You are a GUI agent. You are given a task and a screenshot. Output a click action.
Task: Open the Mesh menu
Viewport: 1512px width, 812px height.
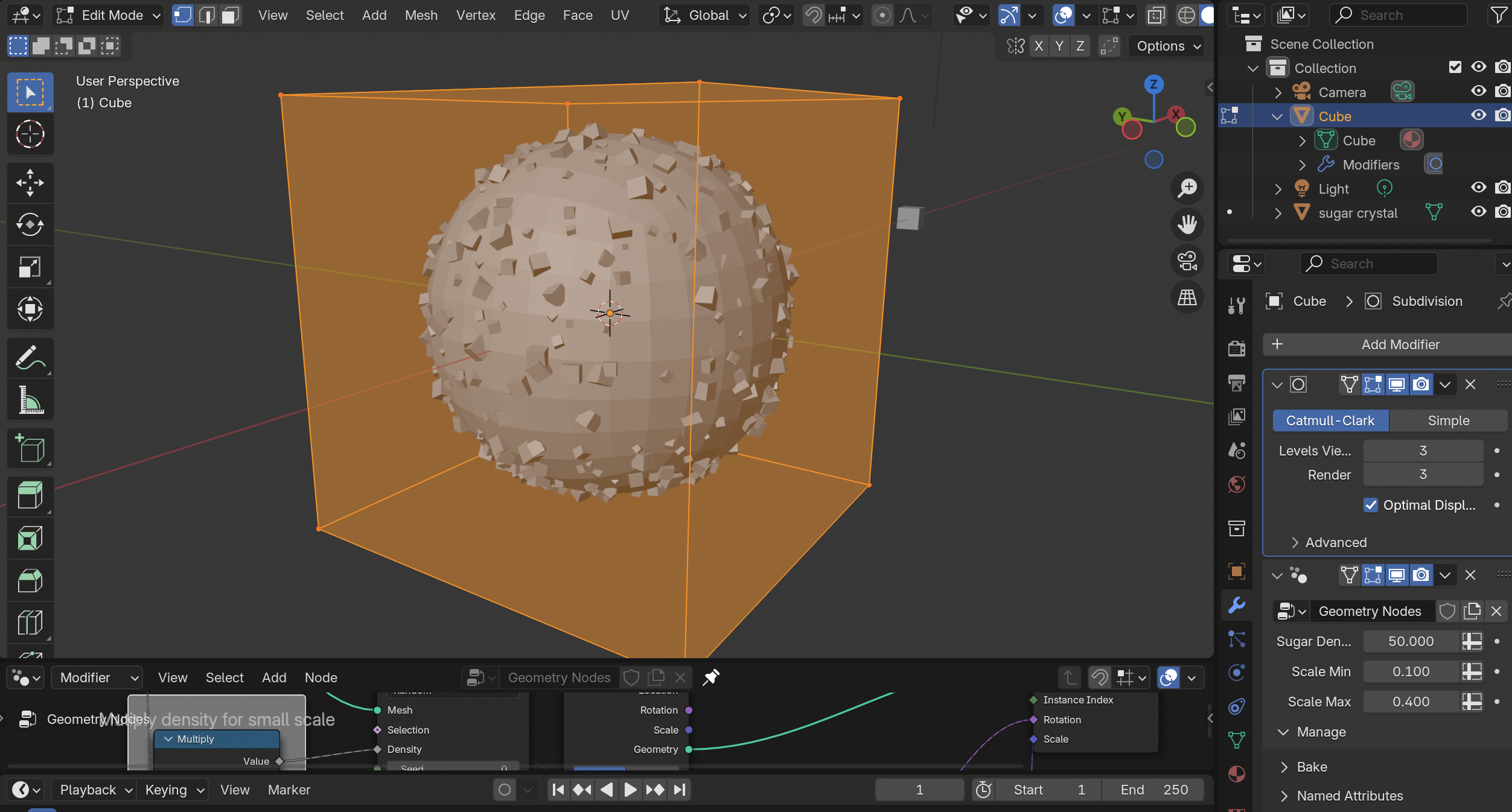point(421,15)
